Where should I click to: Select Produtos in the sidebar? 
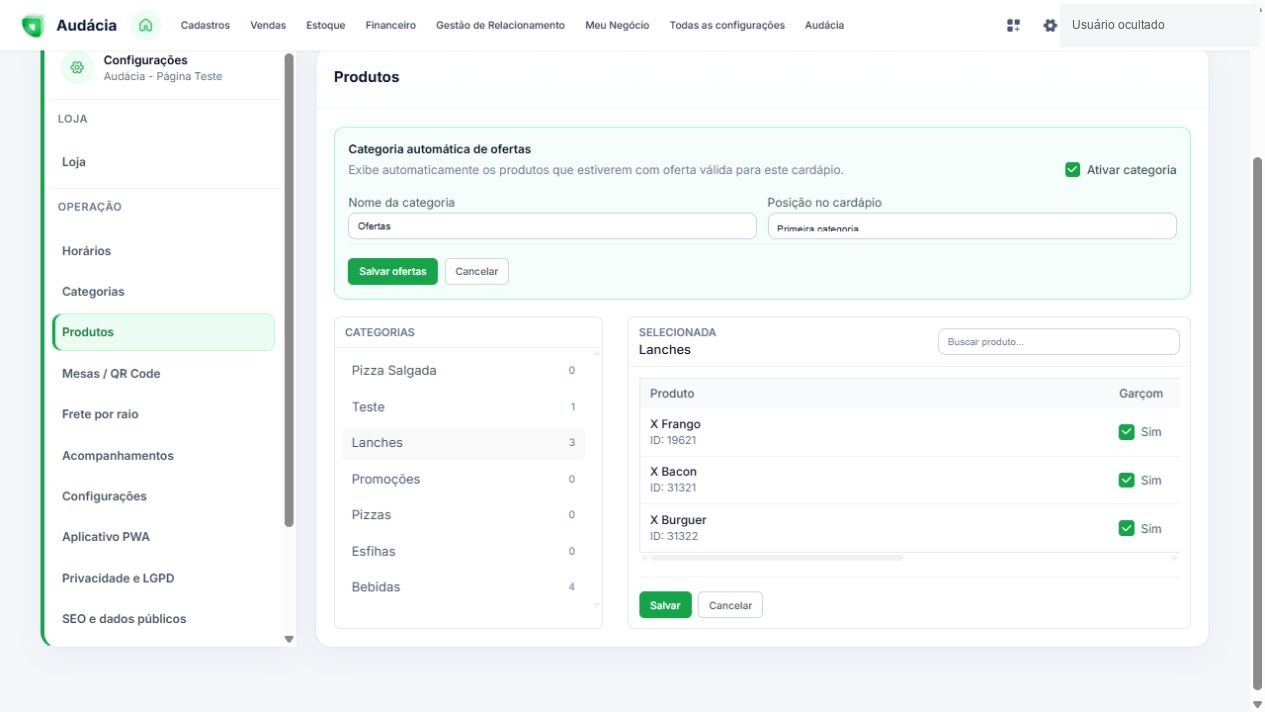pos(163,332)
